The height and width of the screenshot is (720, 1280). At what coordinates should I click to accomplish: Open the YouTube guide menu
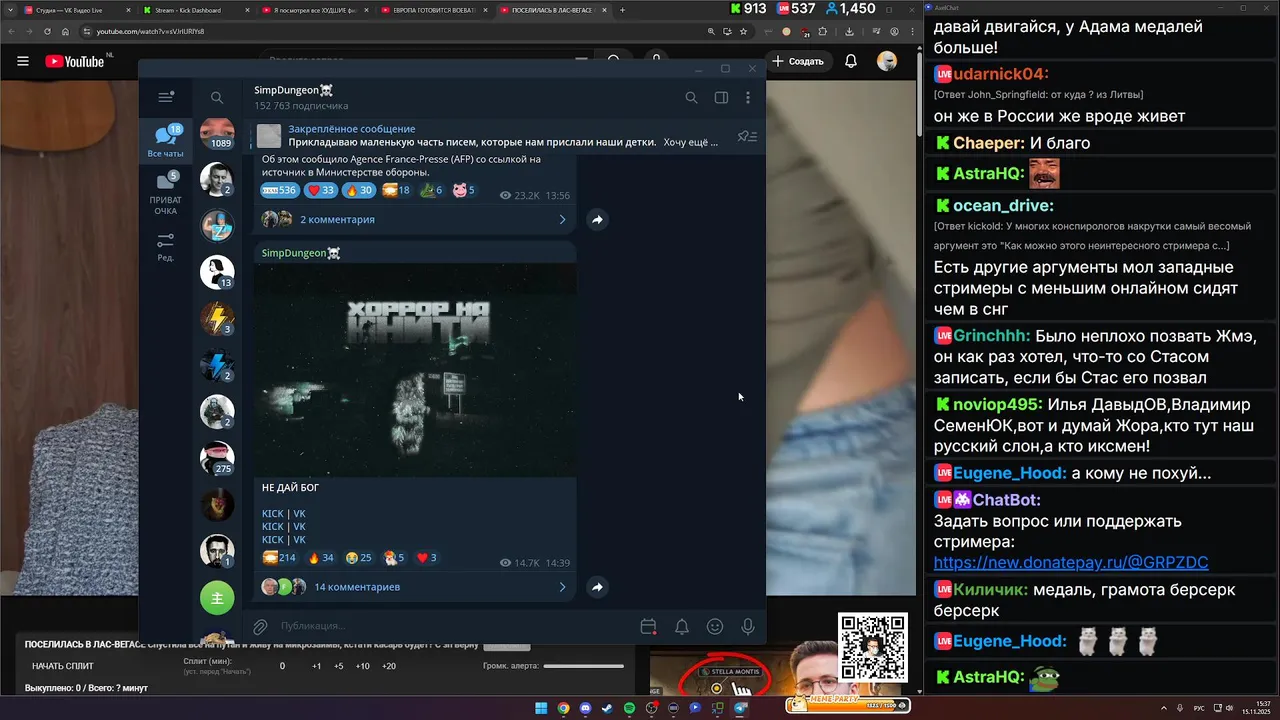coord(23,61)
